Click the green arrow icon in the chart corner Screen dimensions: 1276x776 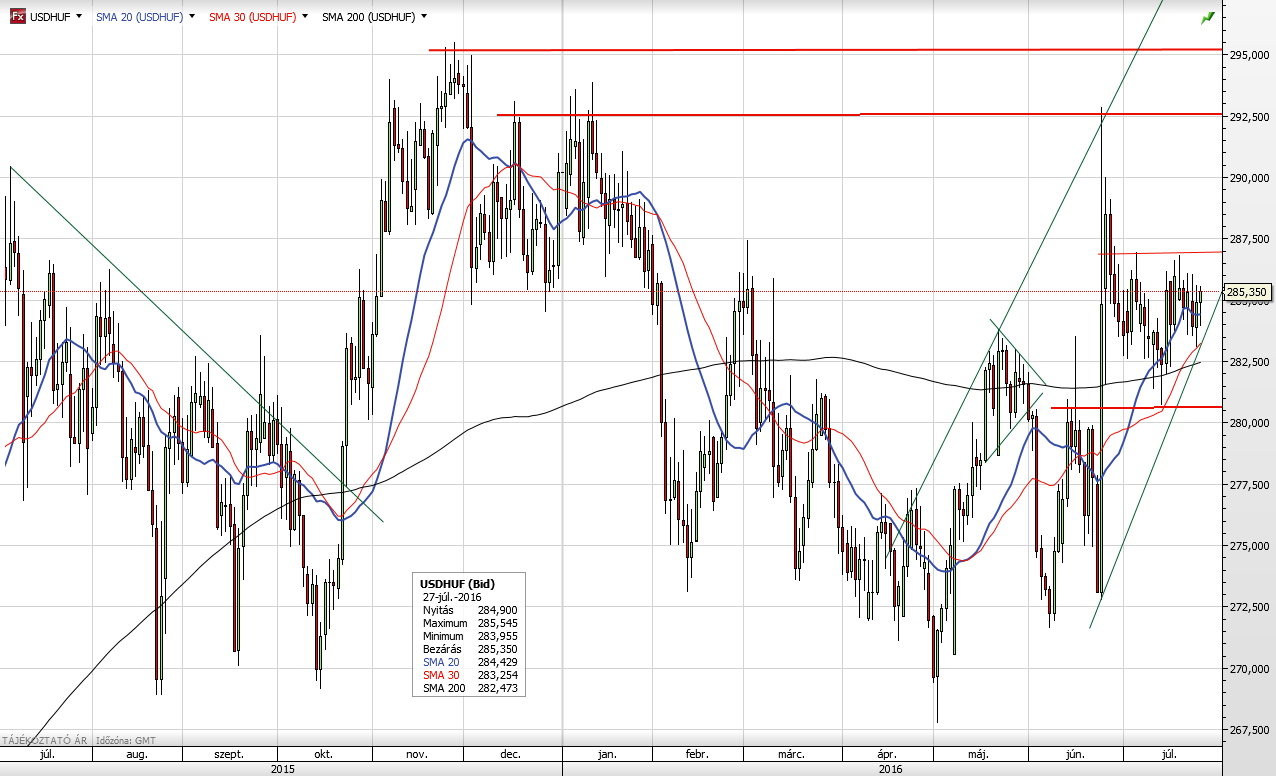1208,17
